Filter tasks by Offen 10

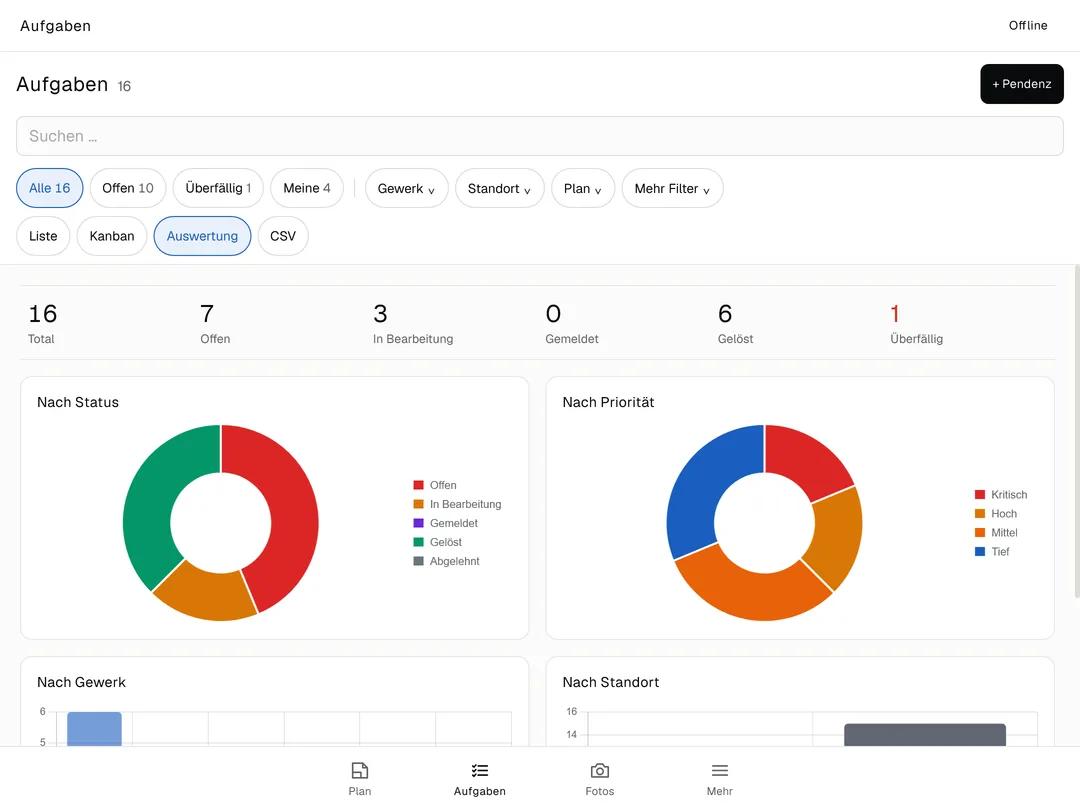[128, 188]
